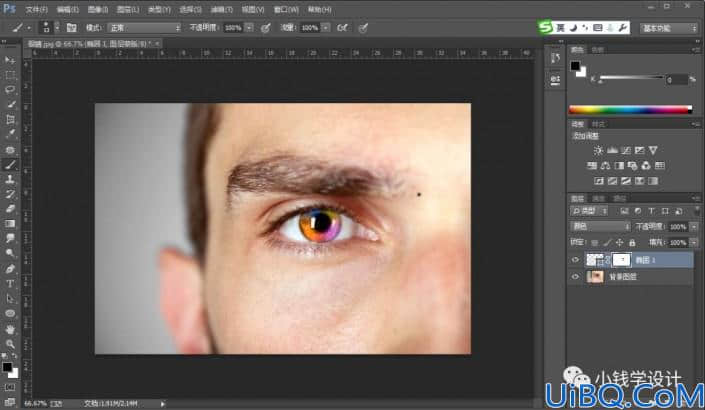705x410 pixels.
Task: Hide the 椭圆 1 layer
Action: click(x=575, y=260)
